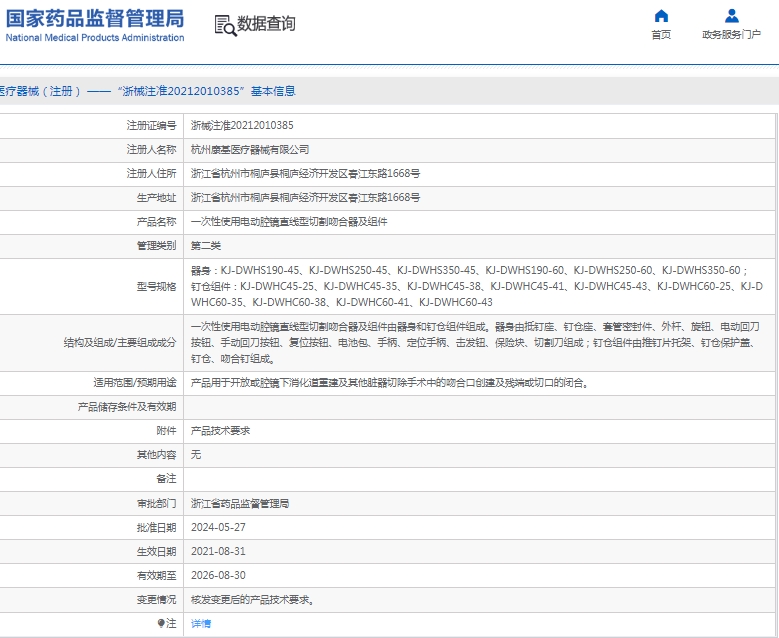779x638 pixels.
Task: Click the 政务服务门户 label text
Action: click(732, 34)
